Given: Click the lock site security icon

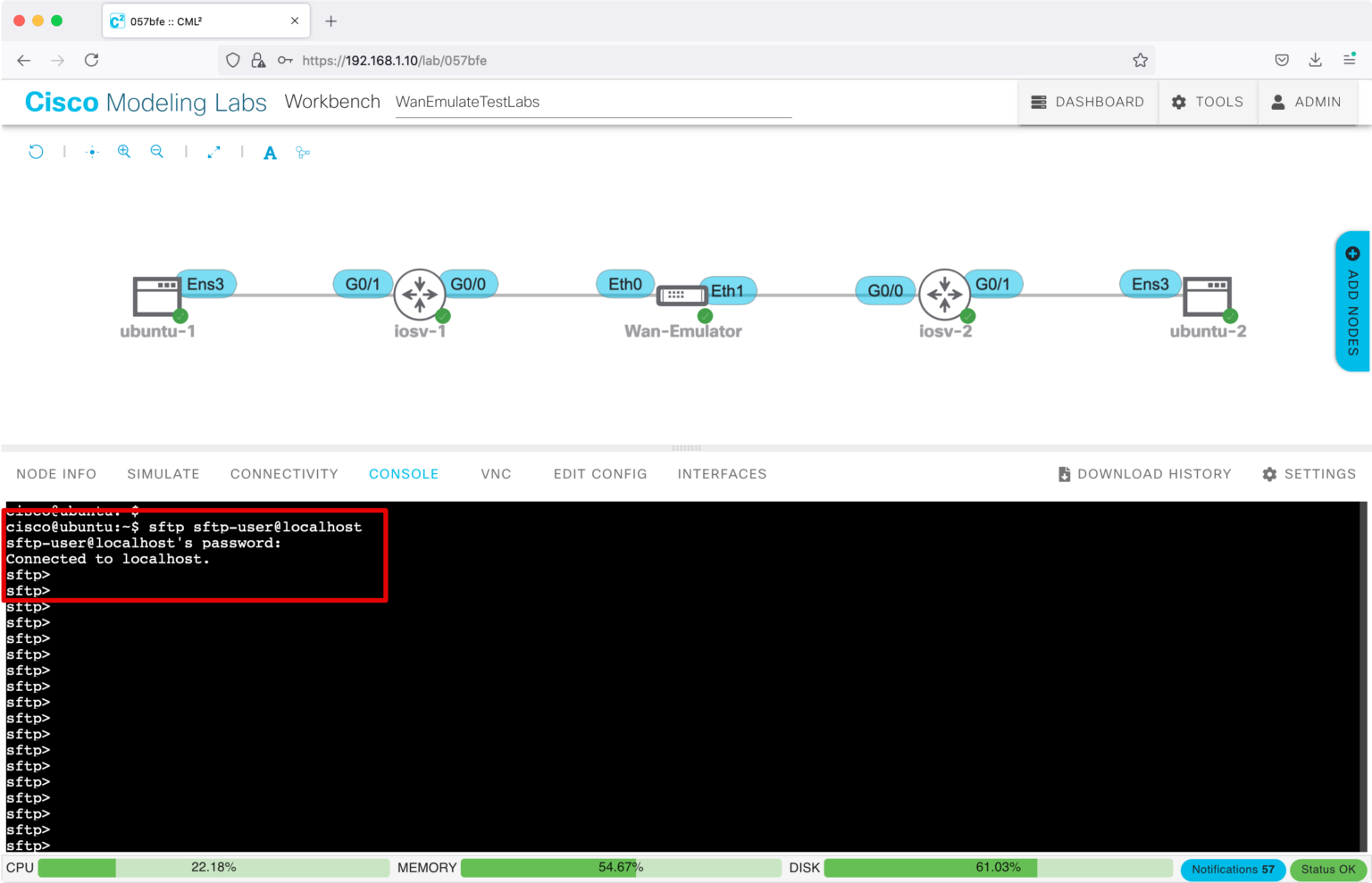Looking at the screenshot, I should [258, 61].
